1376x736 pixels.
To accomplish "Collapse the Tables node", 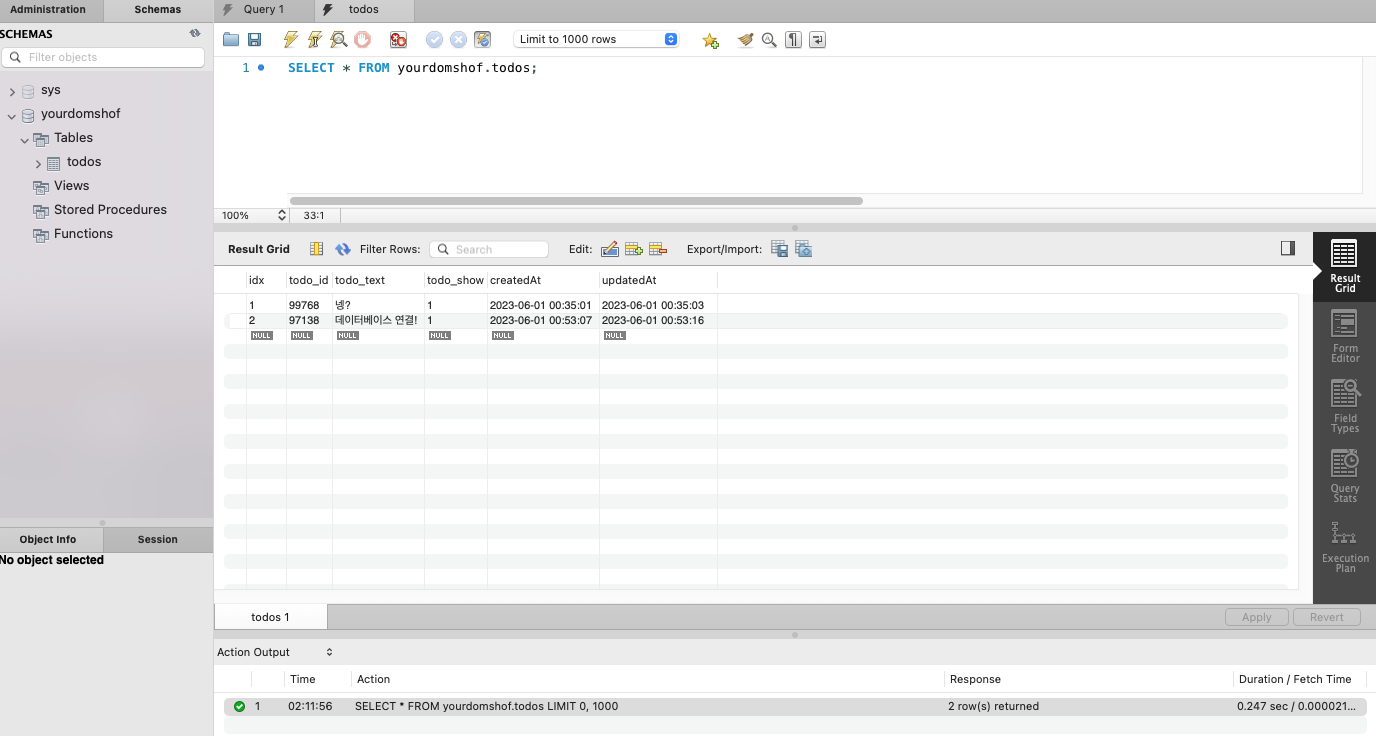I will pos(25,139).
